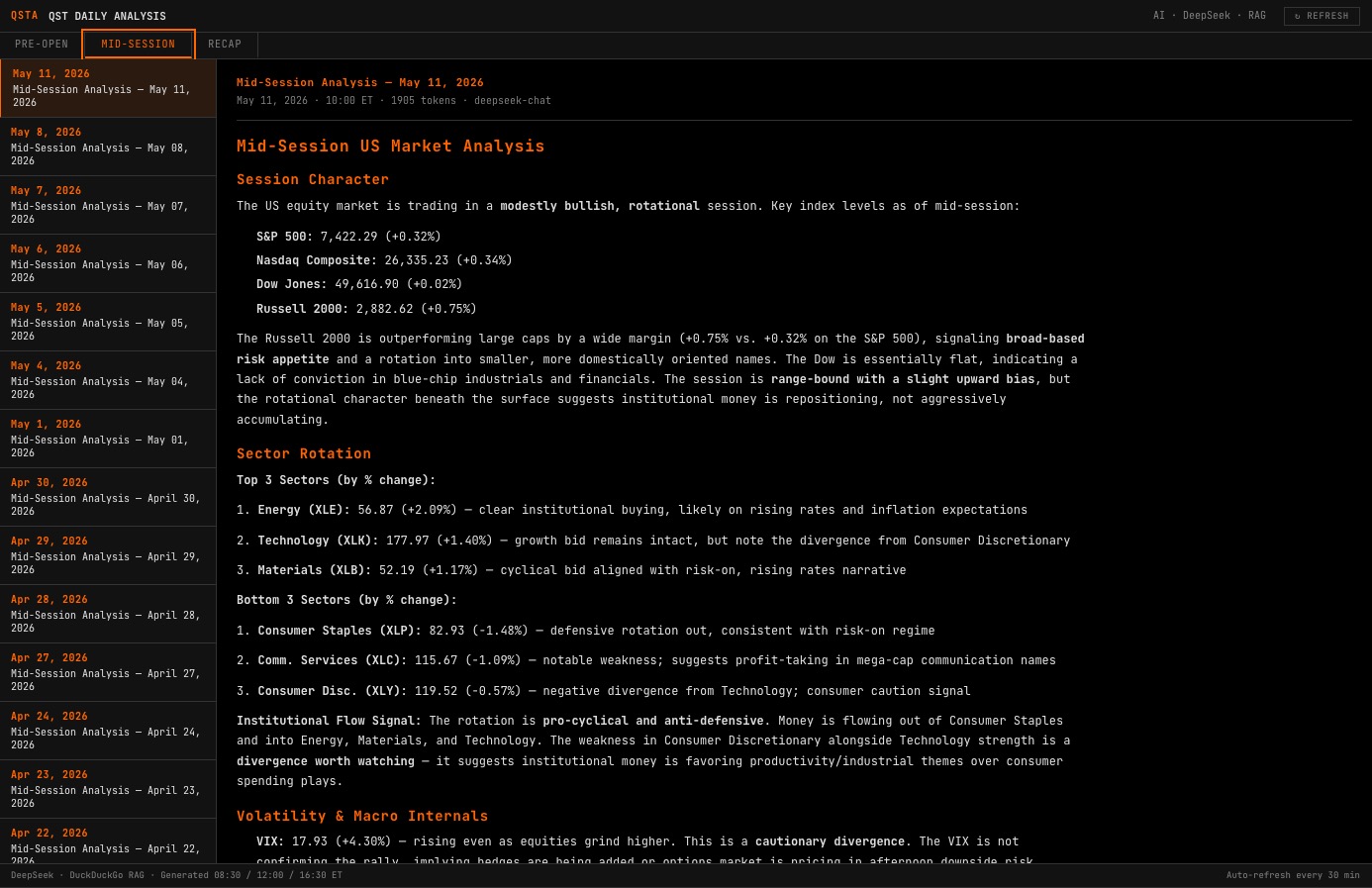Click the analysis metadata line with token count
Viewport: 1372px width, 888px height.
click(394, 101)
